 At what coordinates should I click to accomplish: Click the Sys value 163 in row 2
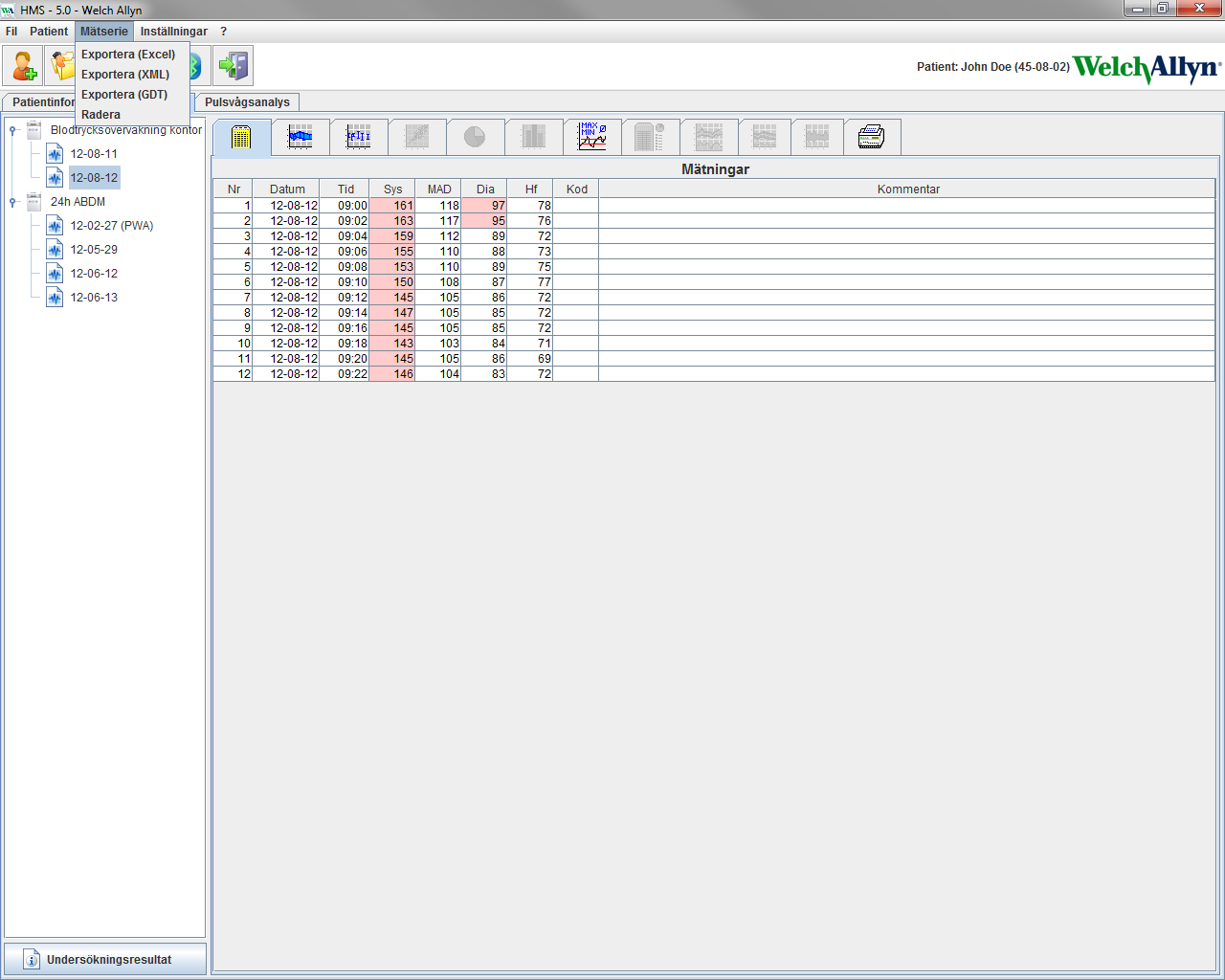(392, 221)
